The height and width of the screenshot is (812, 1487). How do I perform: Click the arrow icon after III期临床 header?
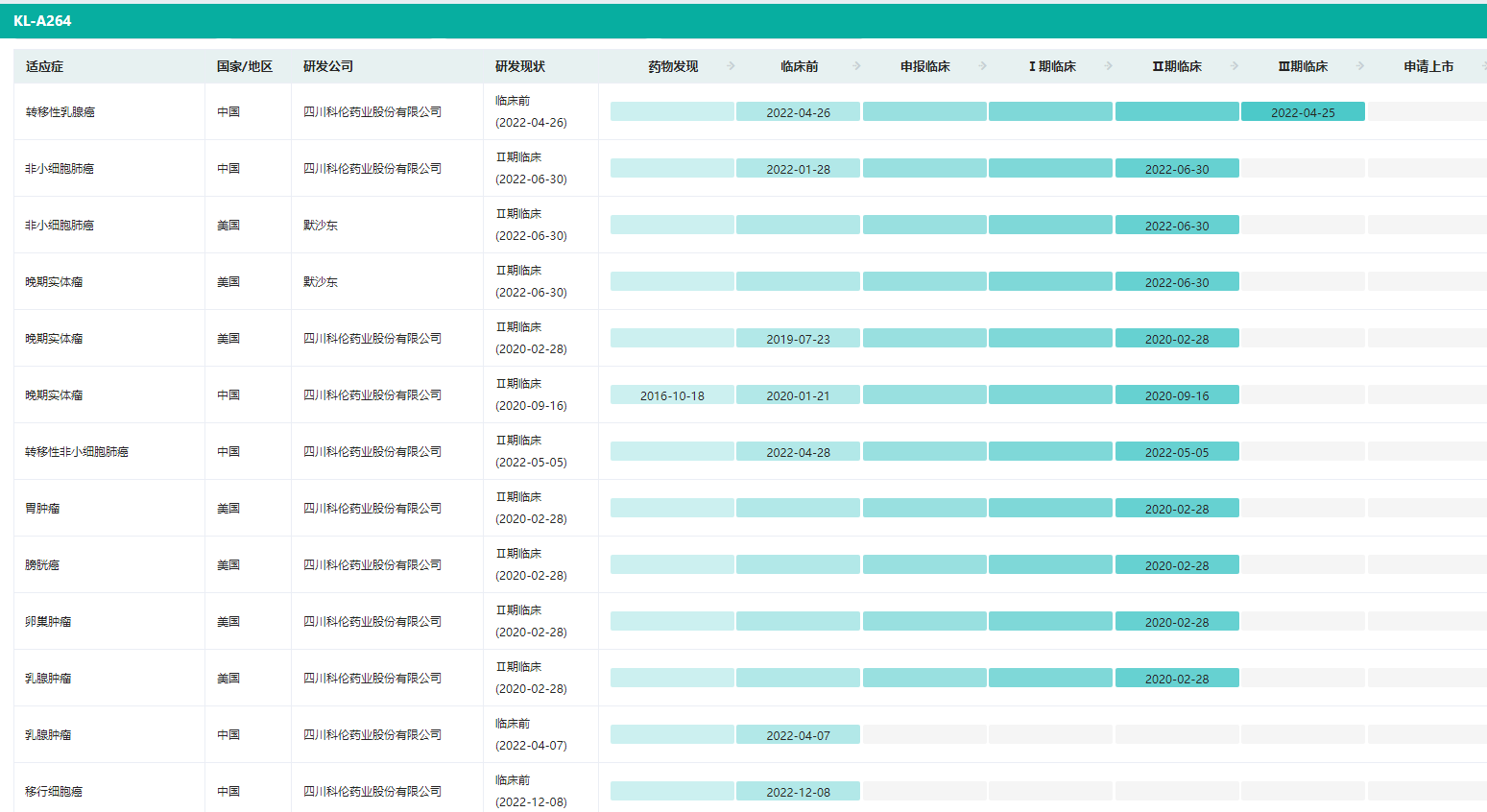1360,66
